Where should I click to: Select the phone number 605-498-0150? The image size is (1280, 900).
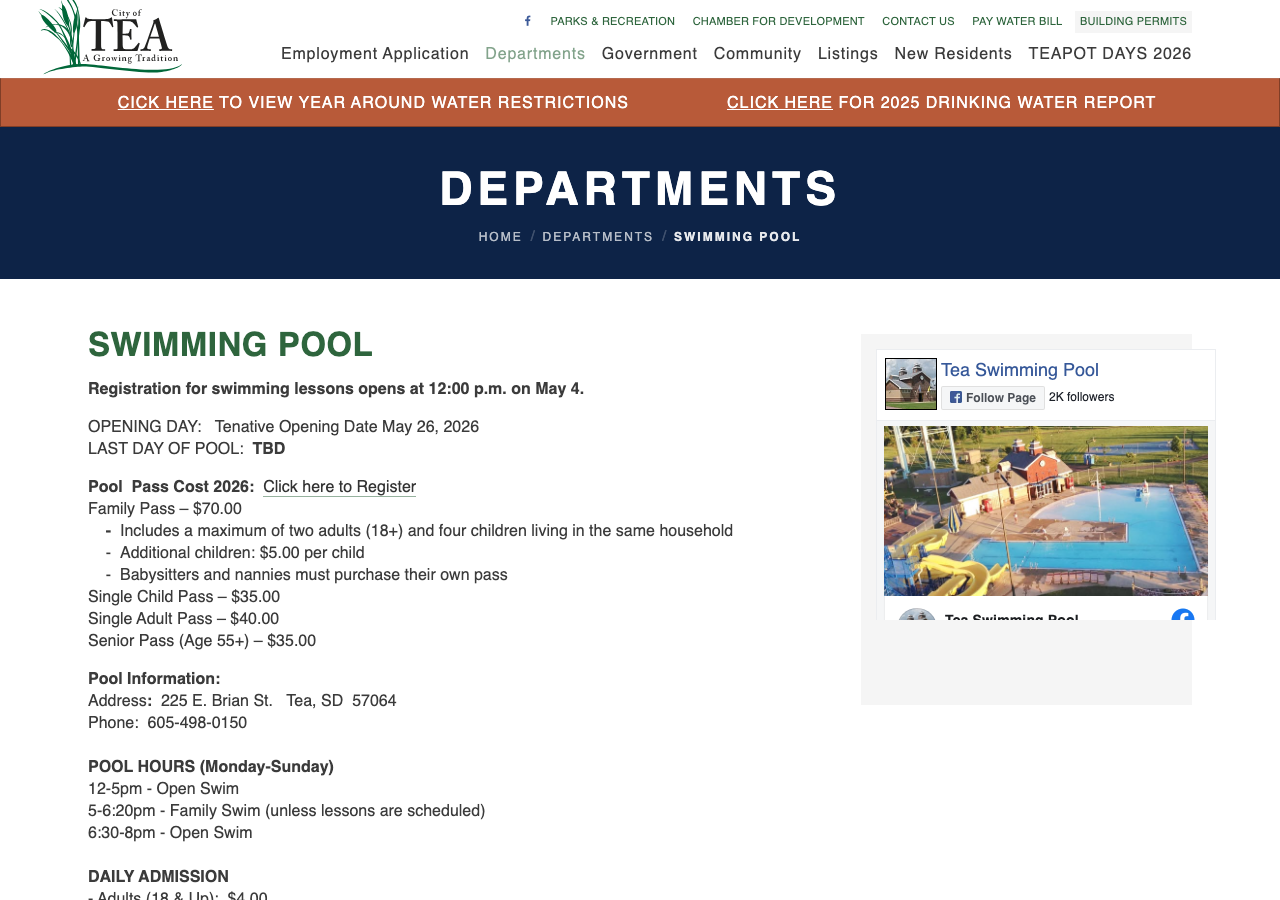click(x=197, y=723)
